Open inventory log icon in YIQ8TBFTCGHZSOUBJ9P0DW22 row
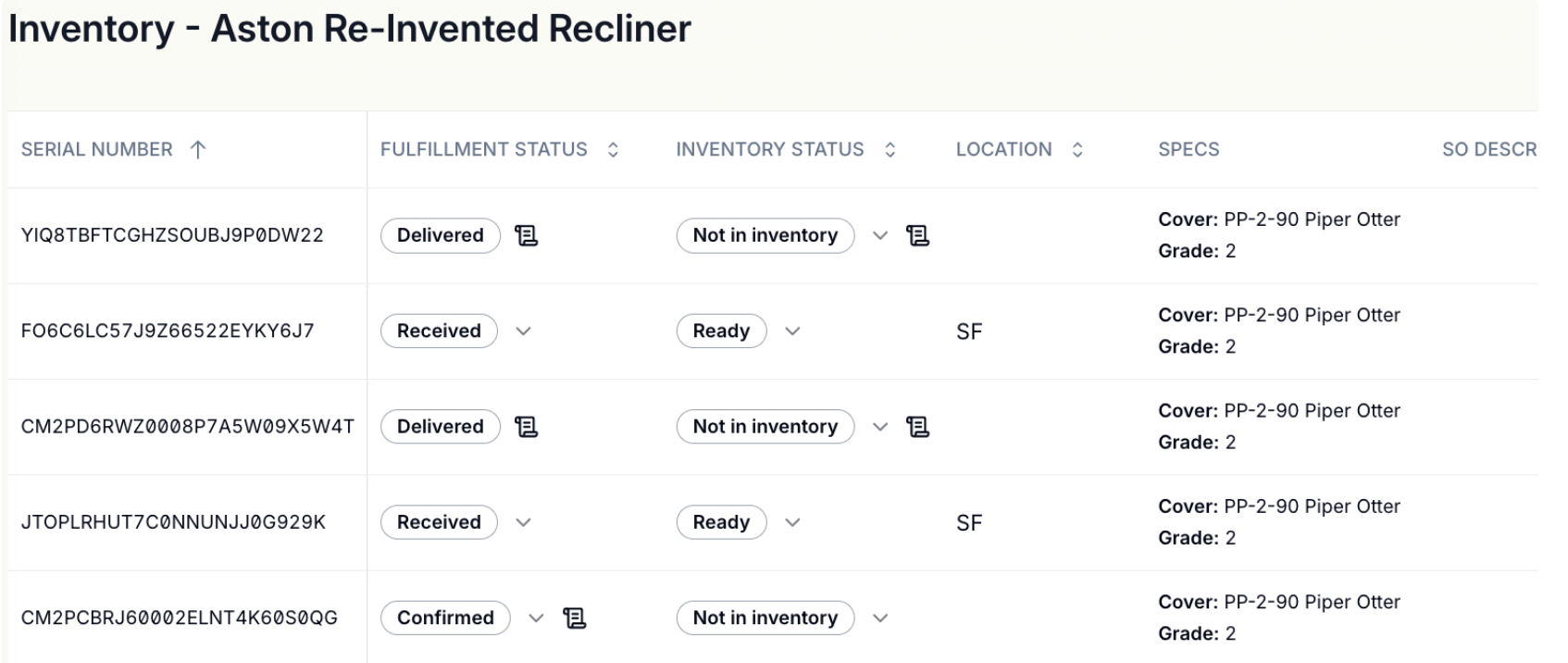Viewport: 1568px width, 663px height. pos(917,236)
